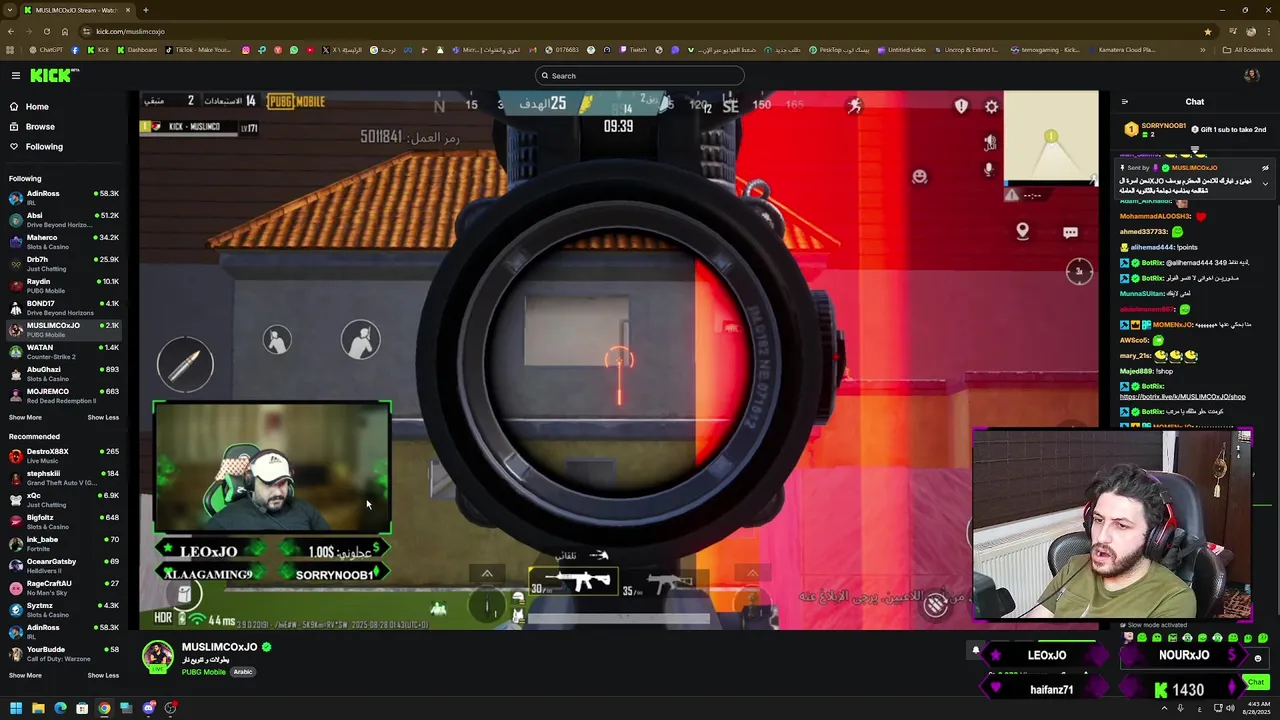Open SORRYNOOB1 top gifter entry

click(1154, 130)
